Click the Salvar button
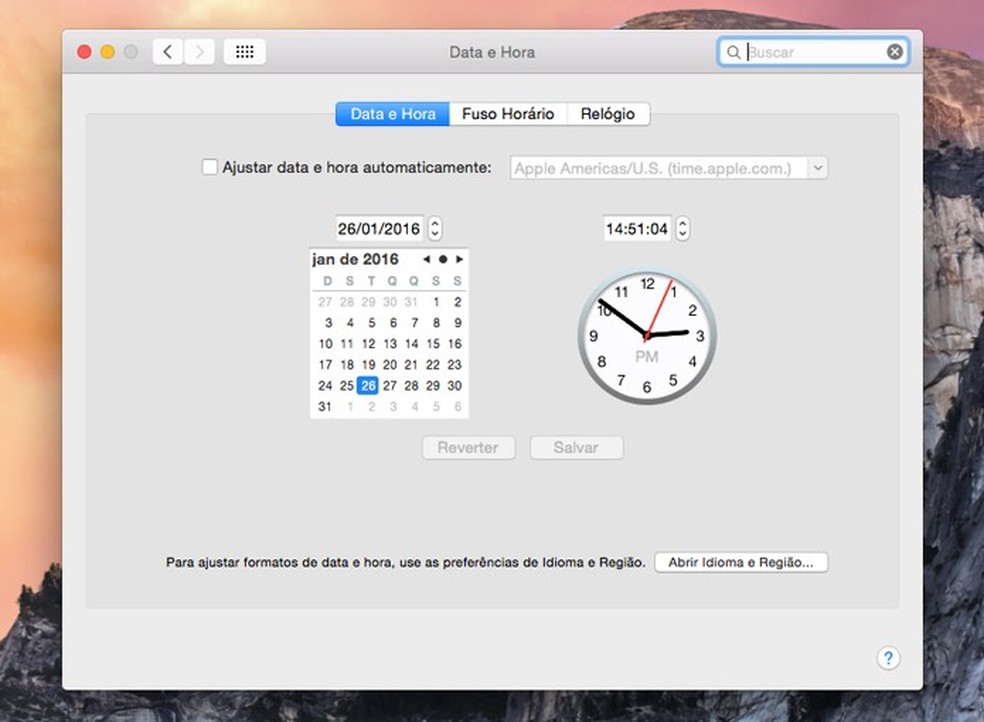The height and width of the screenshot is (722, 984). coord(576,447)
